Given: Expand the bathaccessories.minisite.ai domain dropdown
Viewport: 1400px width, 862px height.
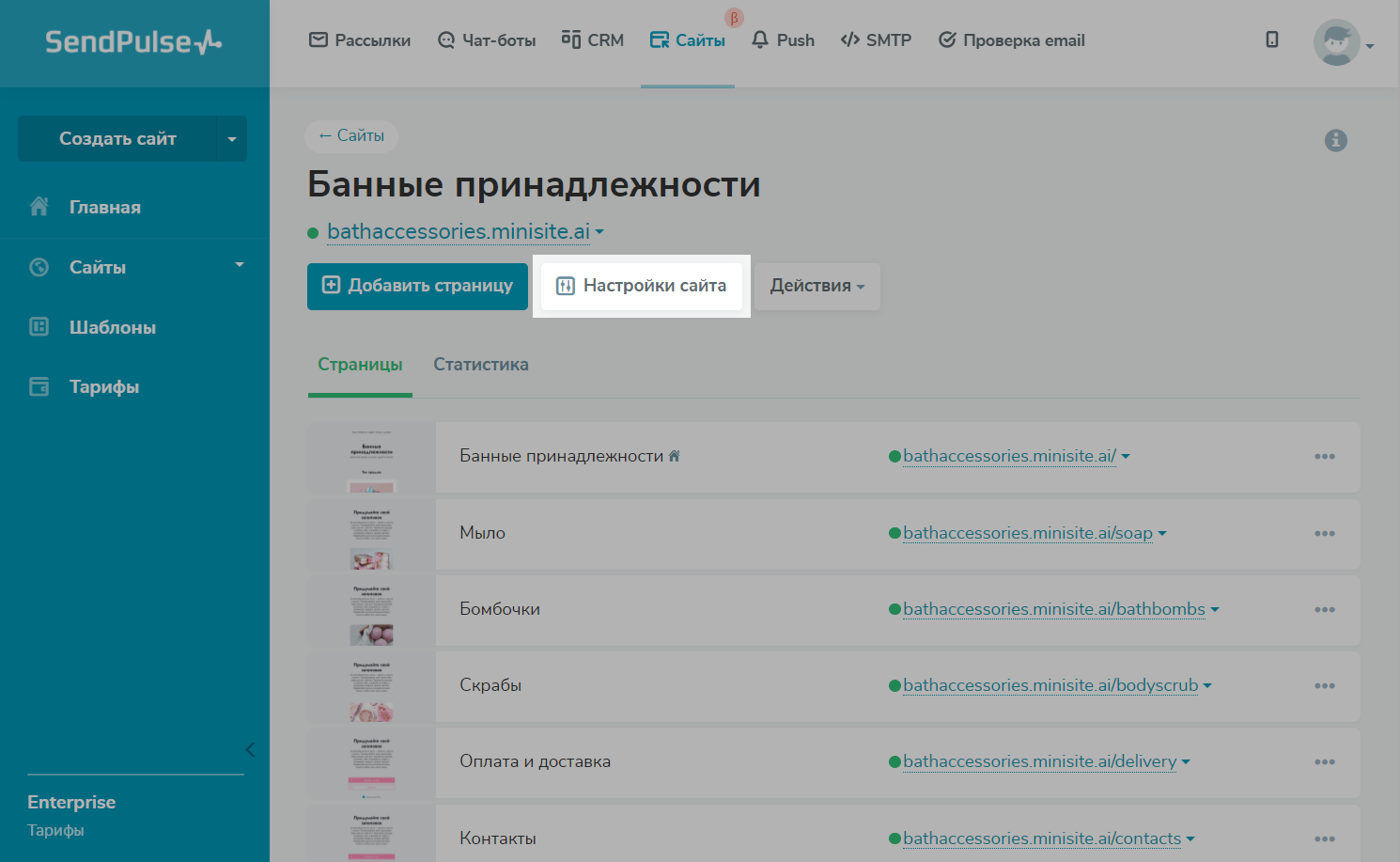Looking at the screenshot, I should click(599, 232).
